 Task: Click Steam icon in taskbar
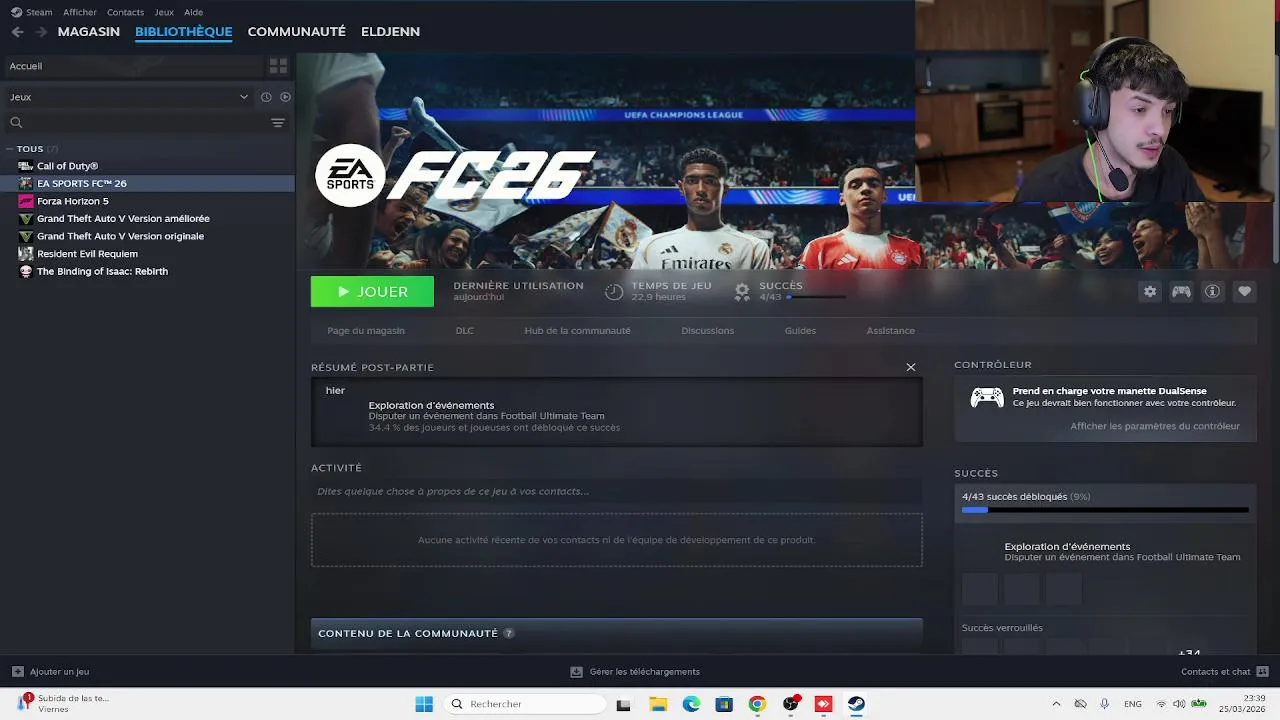856,704
